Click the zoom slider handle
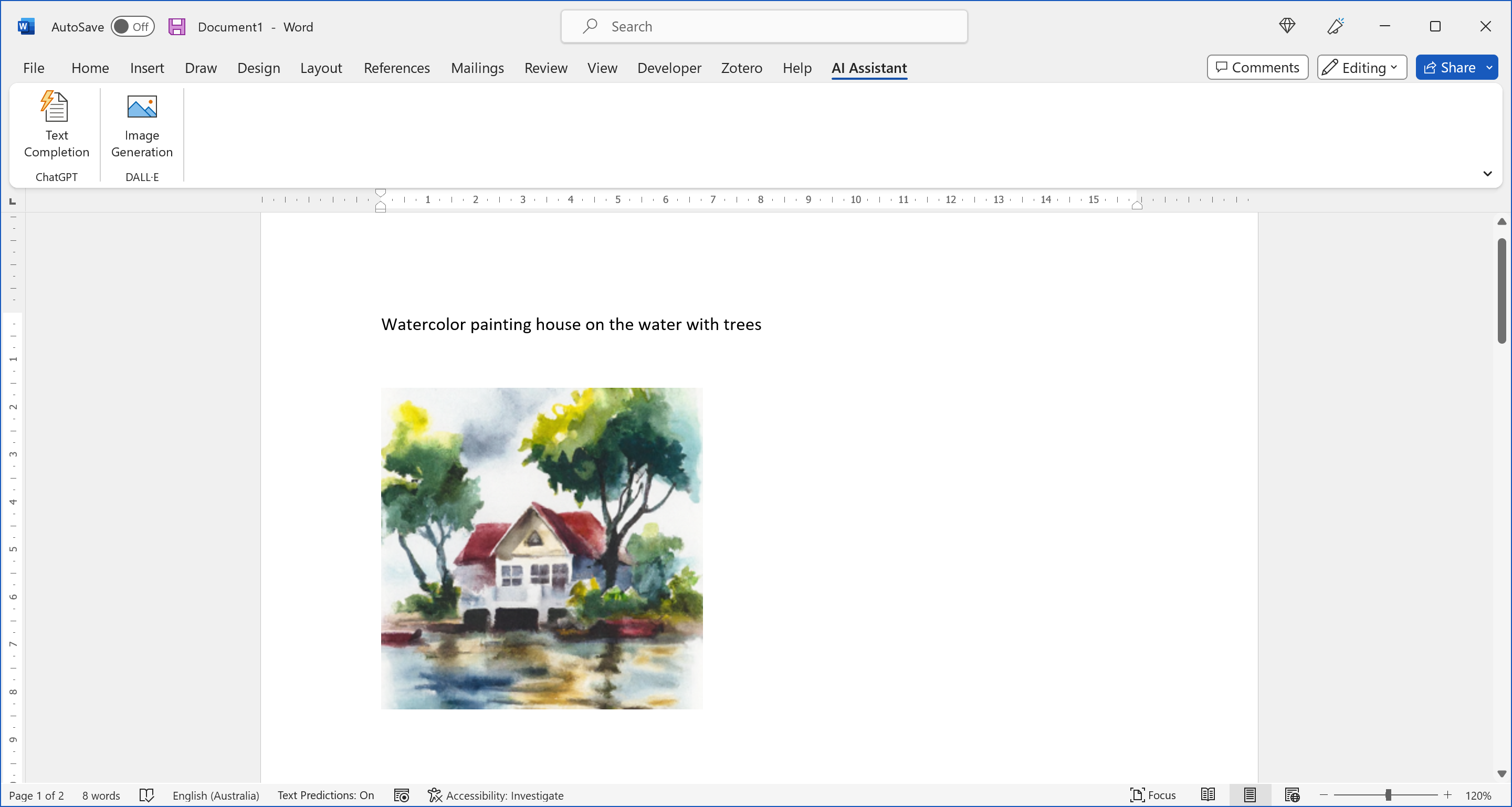Image resolution: width=1512 pixels, height=807 pixels. [1388, 795]
